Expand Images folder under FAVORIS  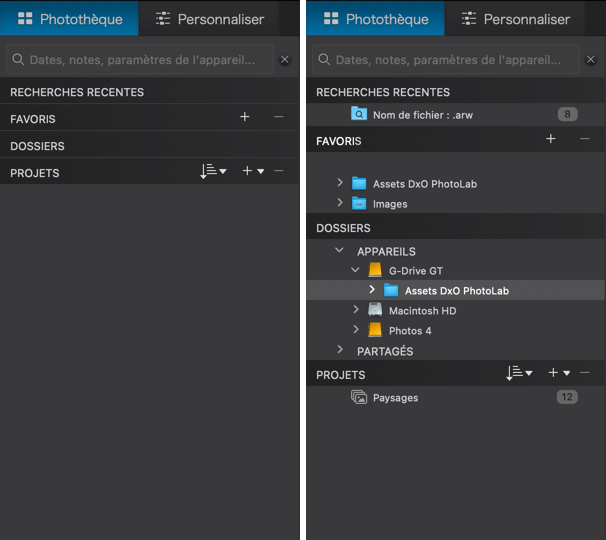(340, 203)
